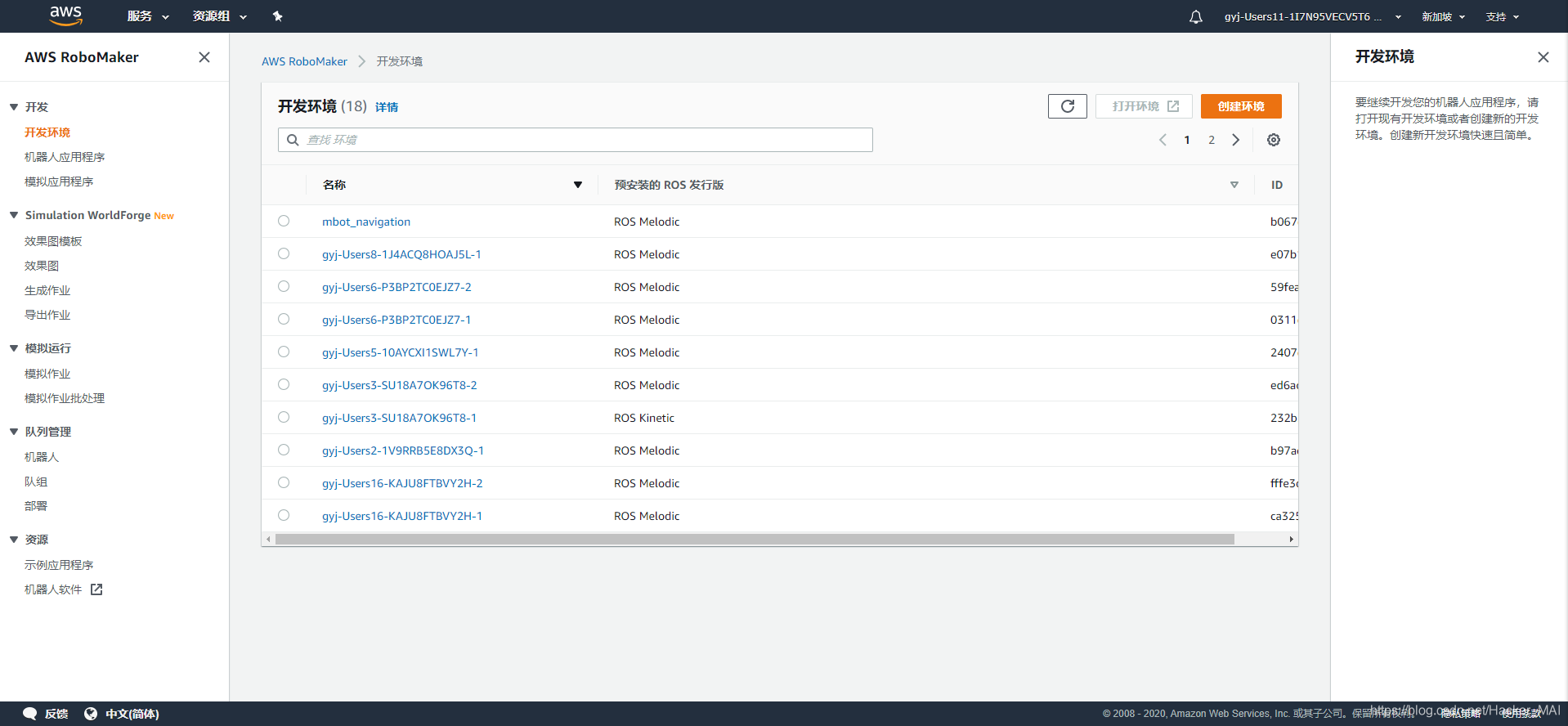Collapse the 资源 section
Image resolution: width=1568 pixels, height=726 pixels.
click(14, 540)
